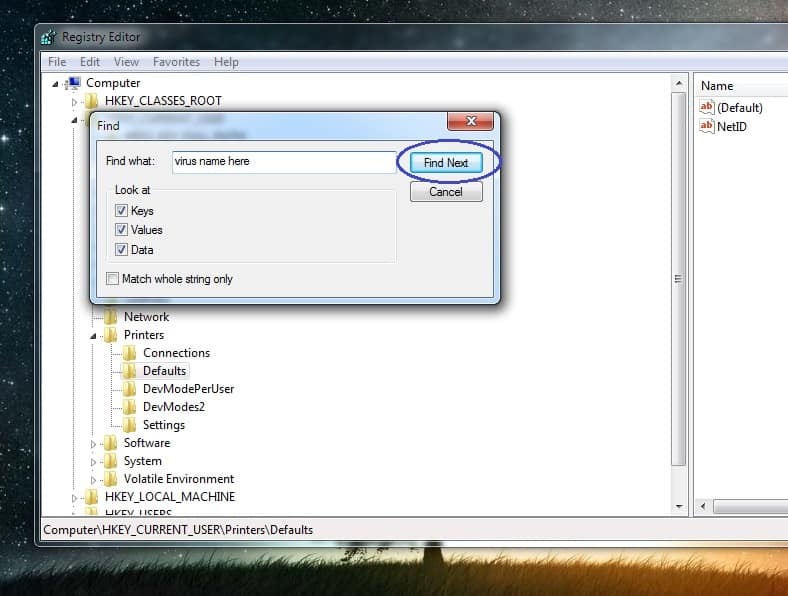Select the Volatile Environment folder icon

[111, 479]
